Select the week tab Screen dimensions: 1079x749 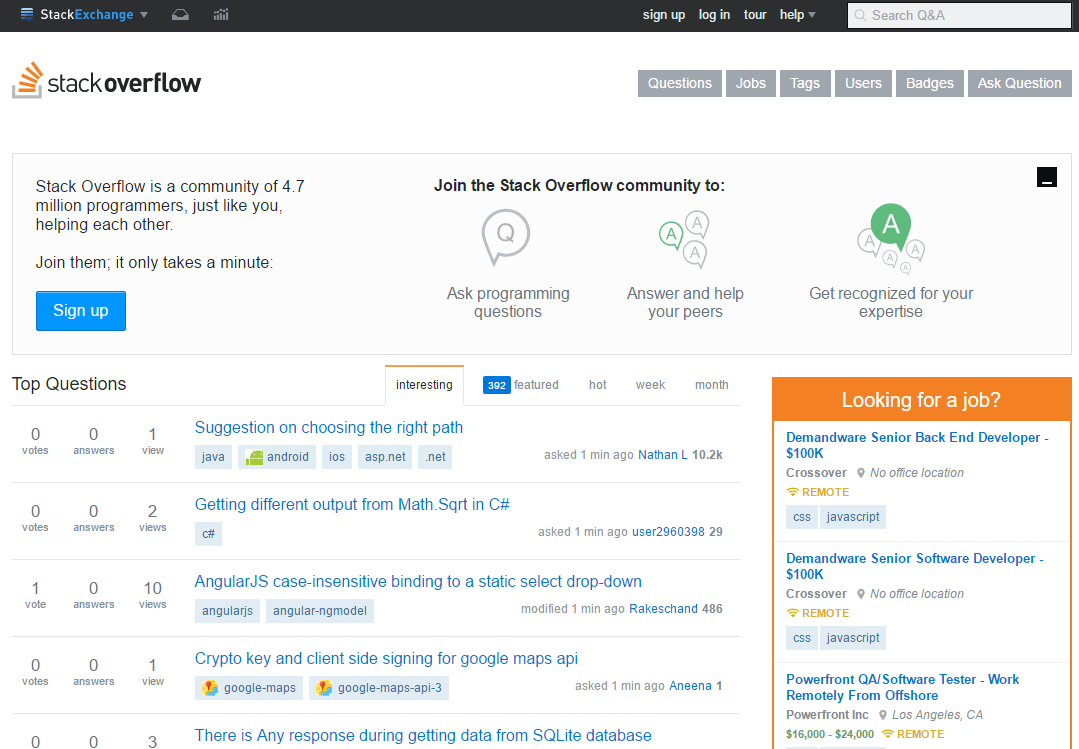pyautogui.click(x=650, y=385)
